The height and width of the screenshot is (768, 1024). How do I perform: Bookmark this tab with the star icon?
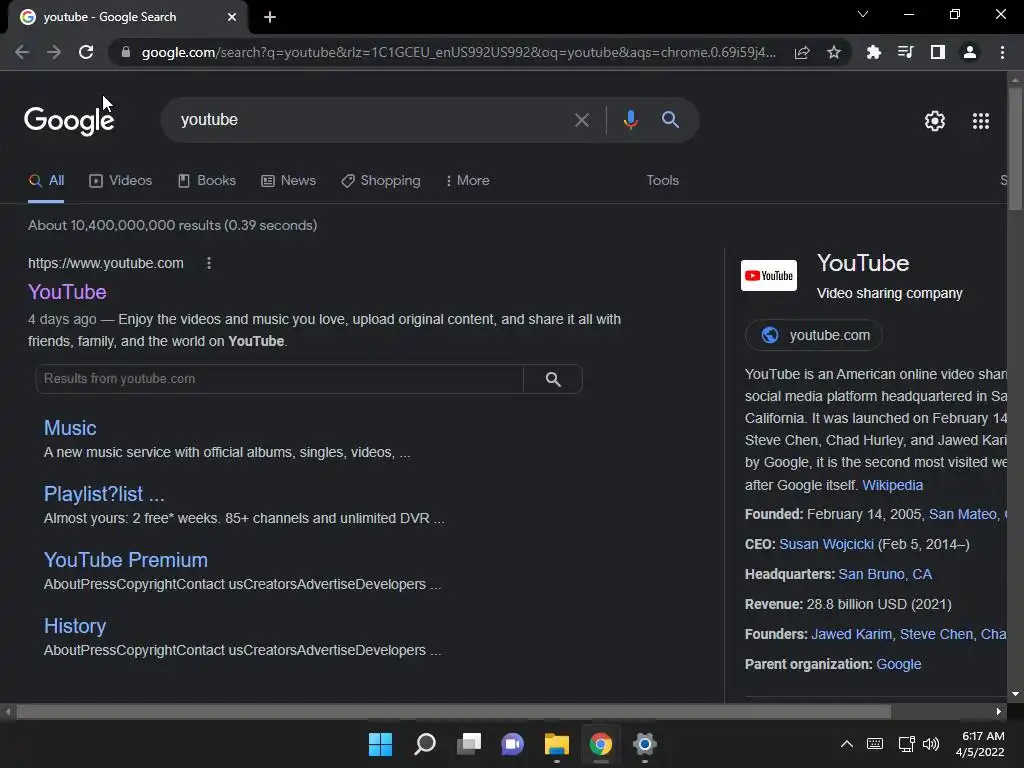pos(834,52)
